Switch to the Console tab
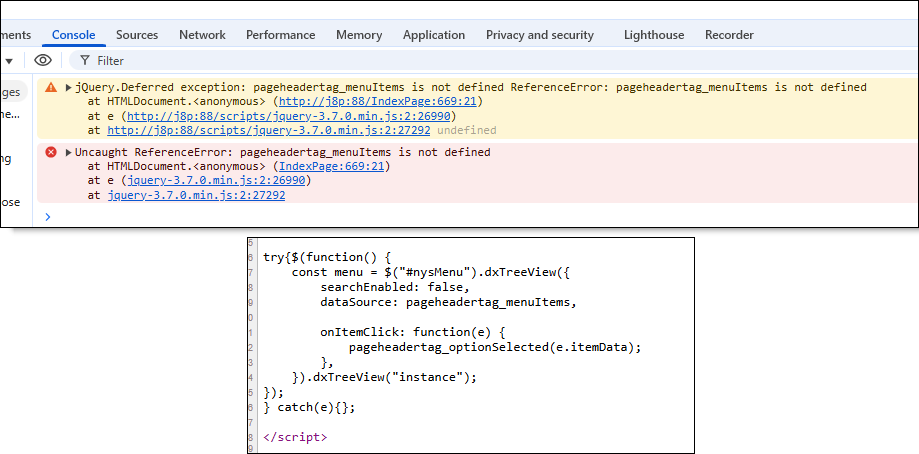919x454 pixels. pyautogui.click(x=73, y=35)
